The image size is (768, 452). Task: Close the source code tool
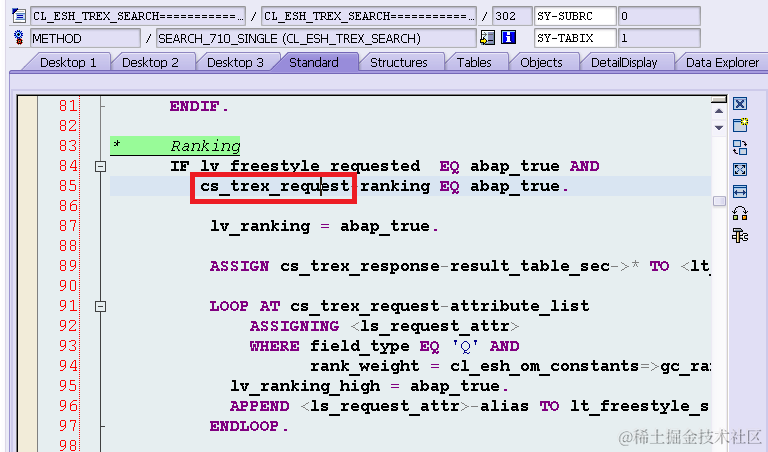pyautogui.click(x=740, y=104)
